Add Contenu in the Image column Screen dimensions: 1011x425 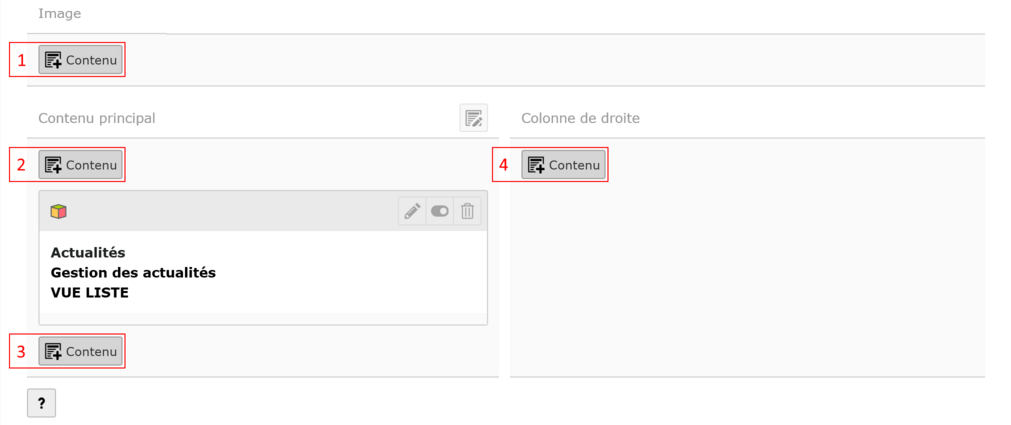[x=81, y=60]
